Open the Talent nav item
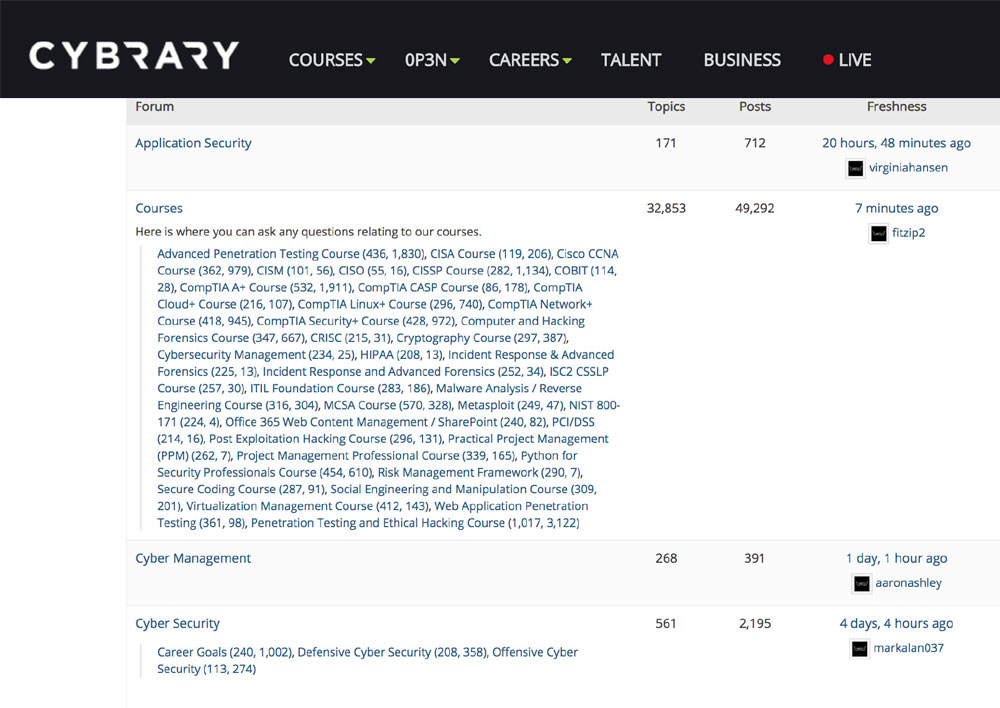This screenshot has height=708, width=1000. [631, 60]
